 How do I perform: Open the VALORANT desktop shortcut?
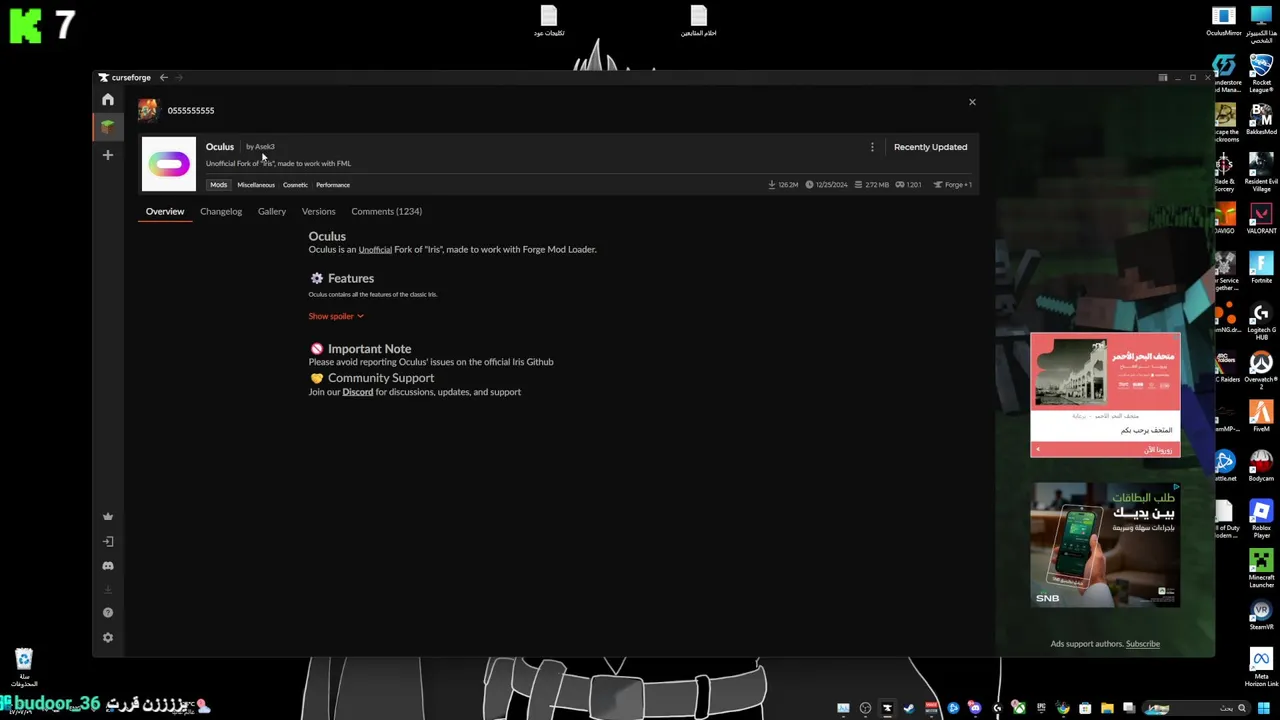[x=1261, y=218]
